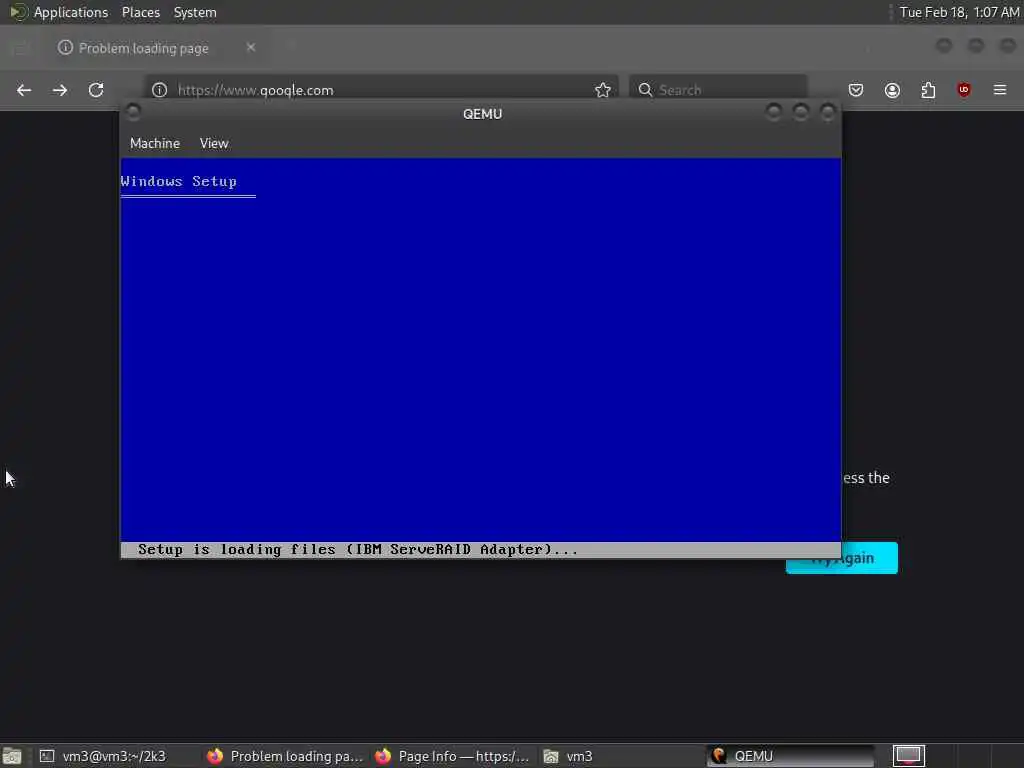Minimize the QEMU window

point(774,112)
